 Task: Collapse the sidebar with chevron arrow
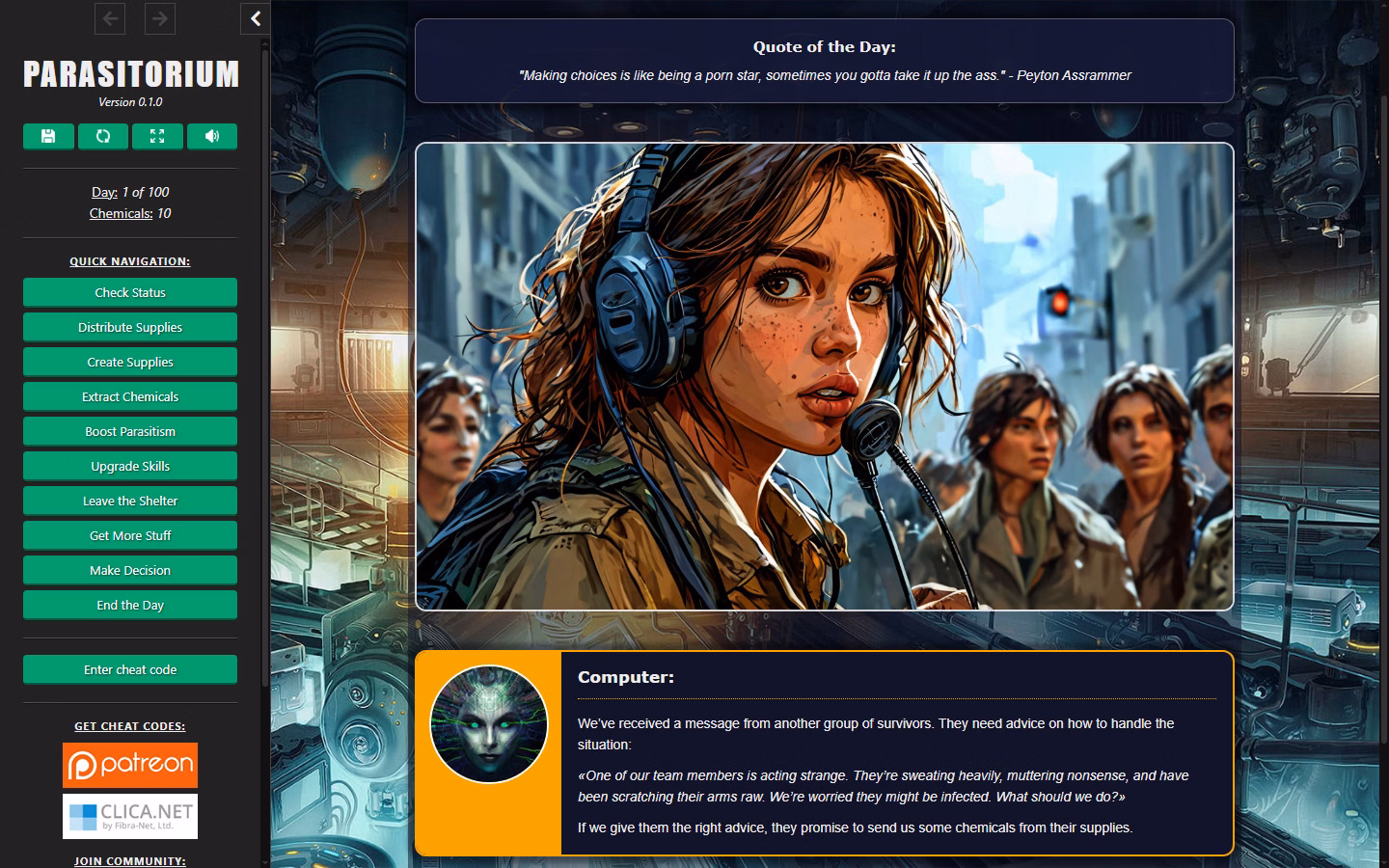pos(256,18)
